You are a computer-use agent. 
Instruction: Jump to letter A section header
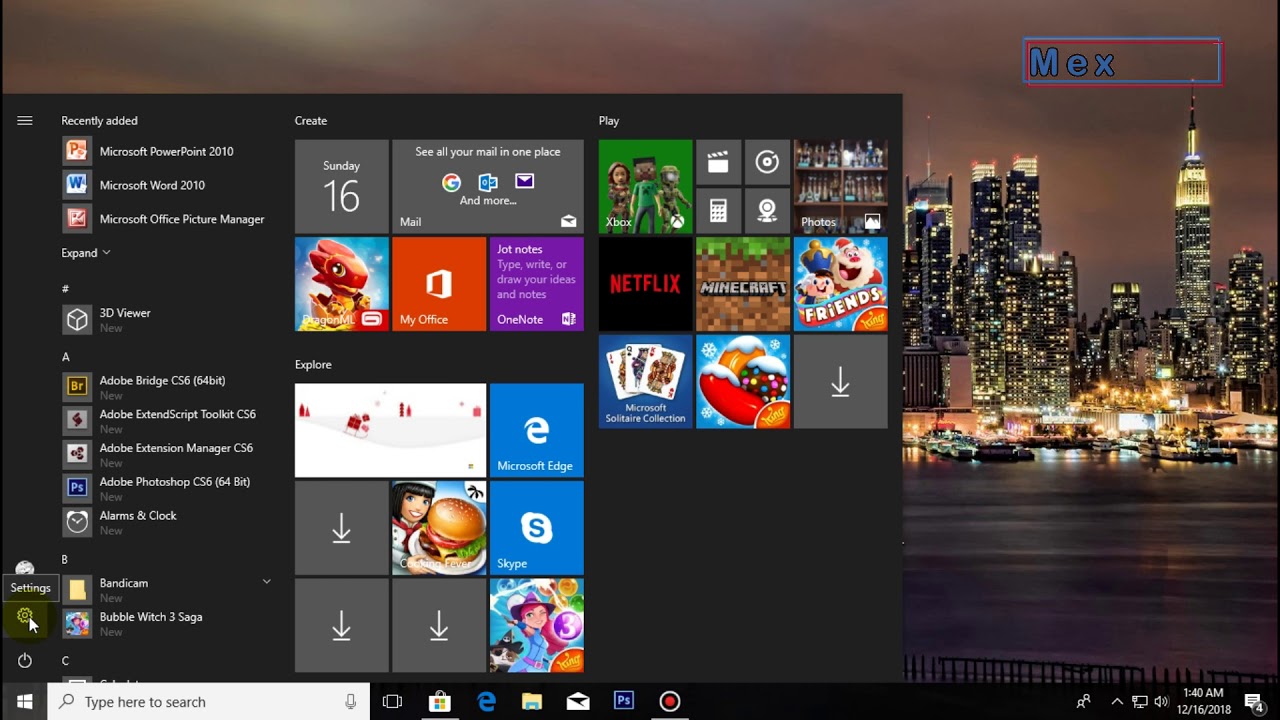point(66,357)
